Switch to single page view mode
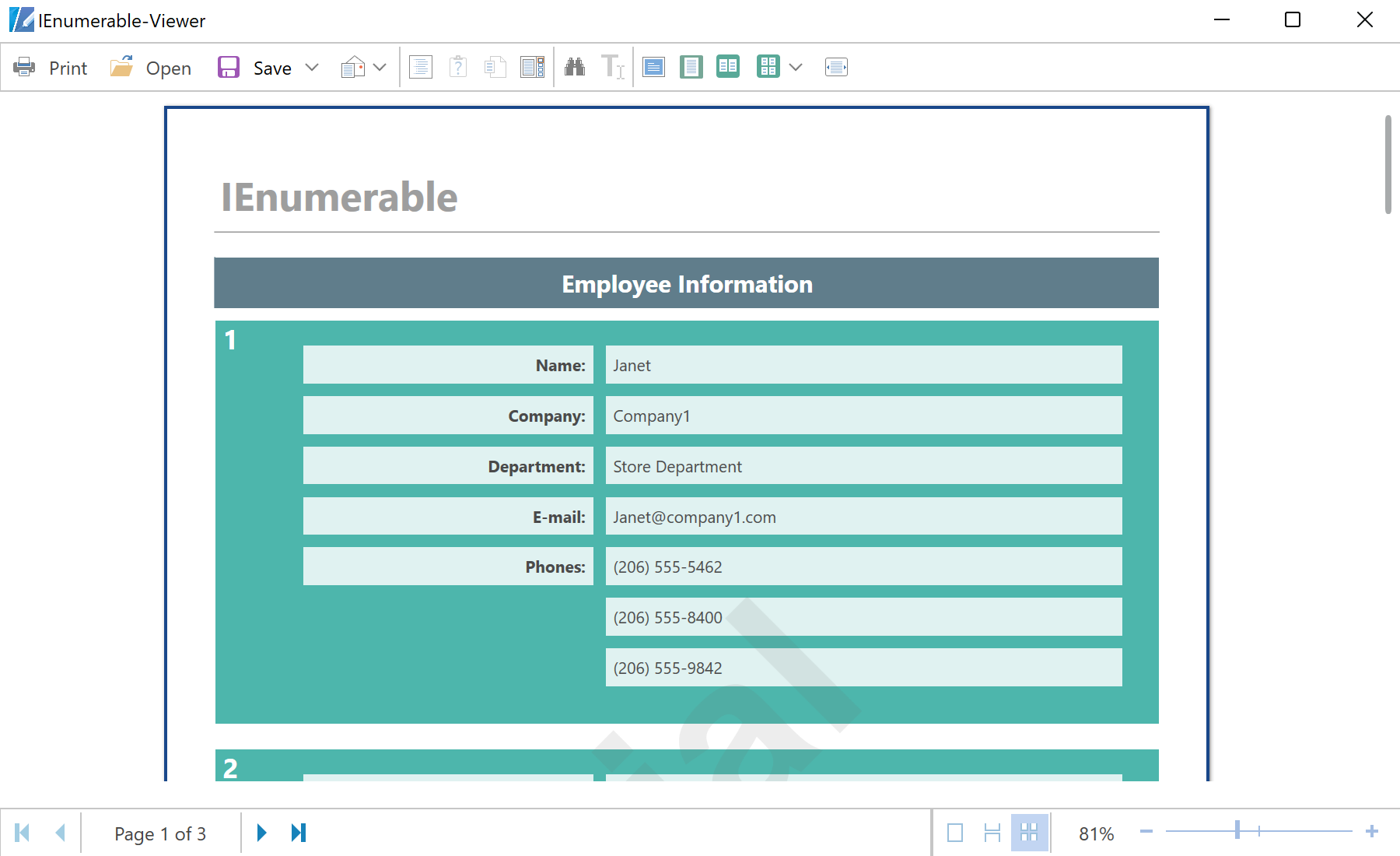Viewport: 1400px width, 856px height. tap(955, 833)
